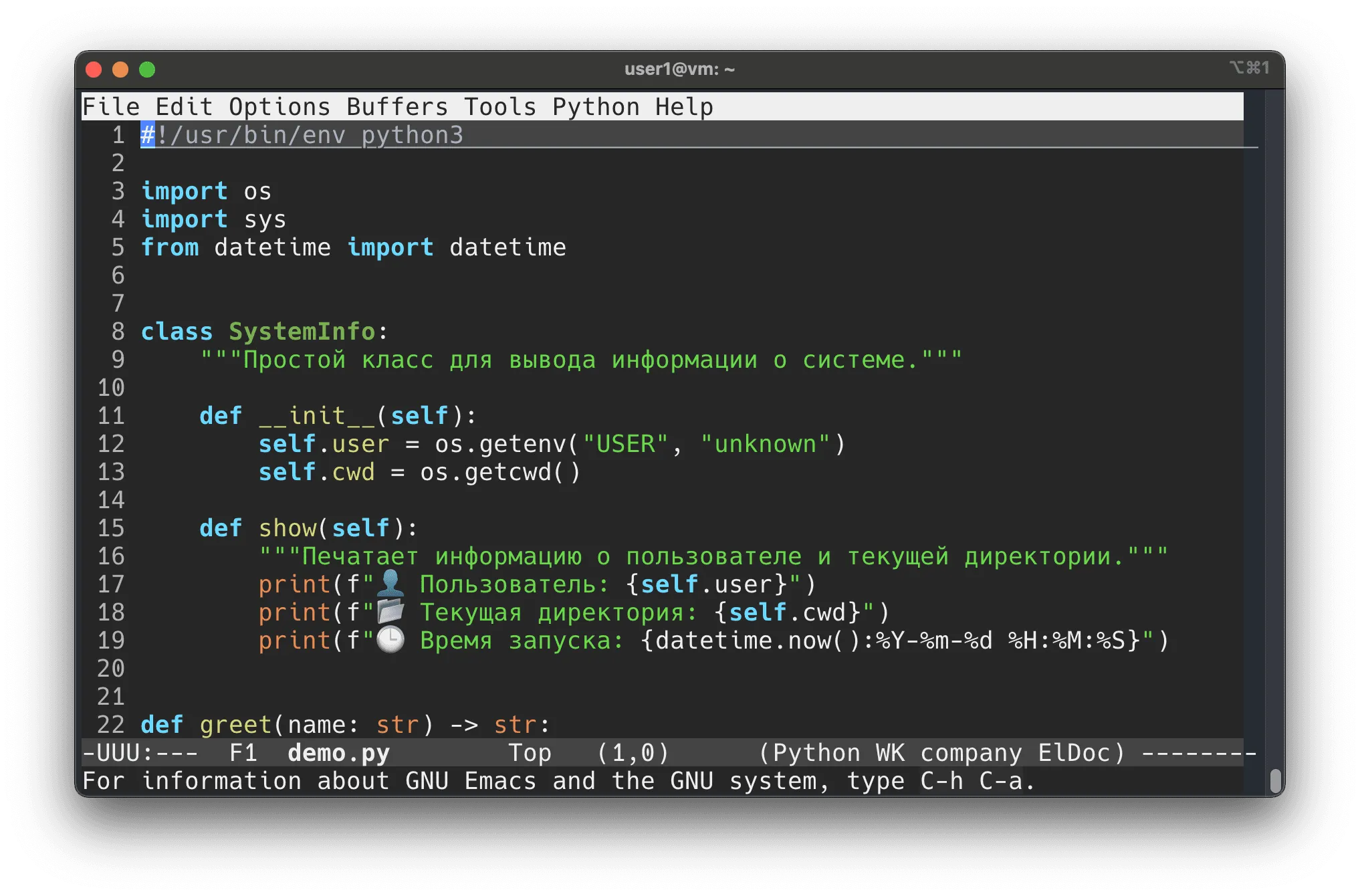Image resolution: width=1360 pixels, height=896 pixels.
Task: Click line number 22 in the gutter
Action: pos(110,725)
